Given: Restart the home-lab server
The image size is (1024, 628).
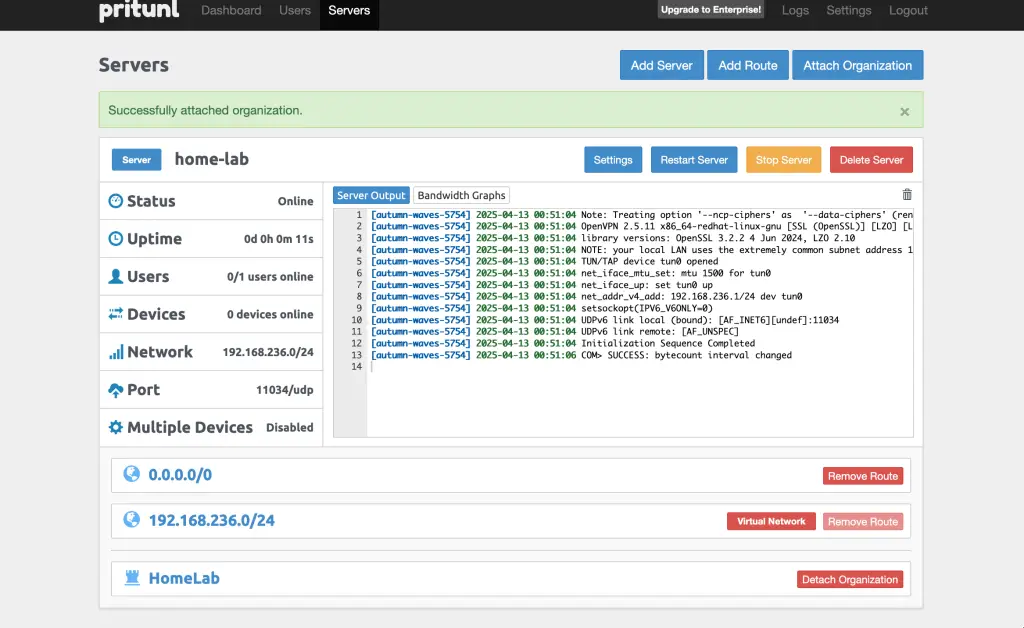Looking at the screenshot, I should (694, 159).
